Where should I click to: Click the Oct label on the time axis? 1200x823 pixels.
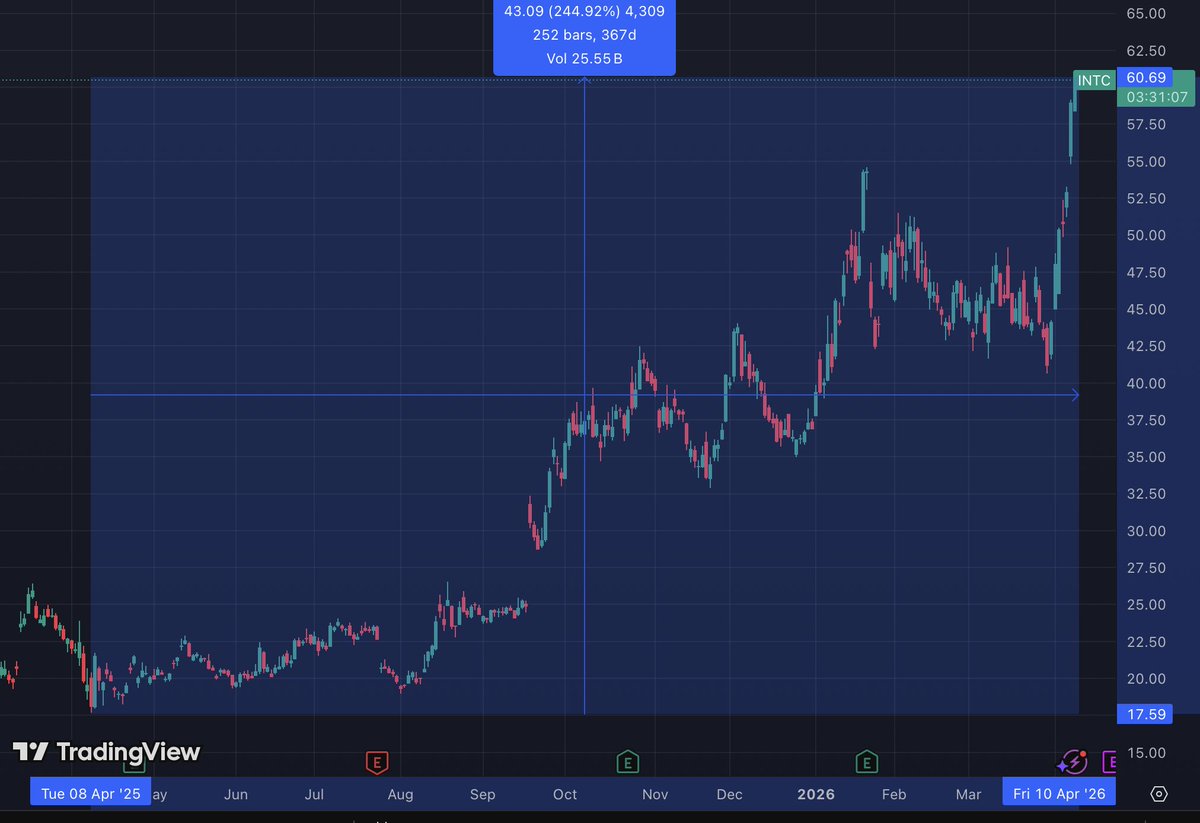[565, 795]
